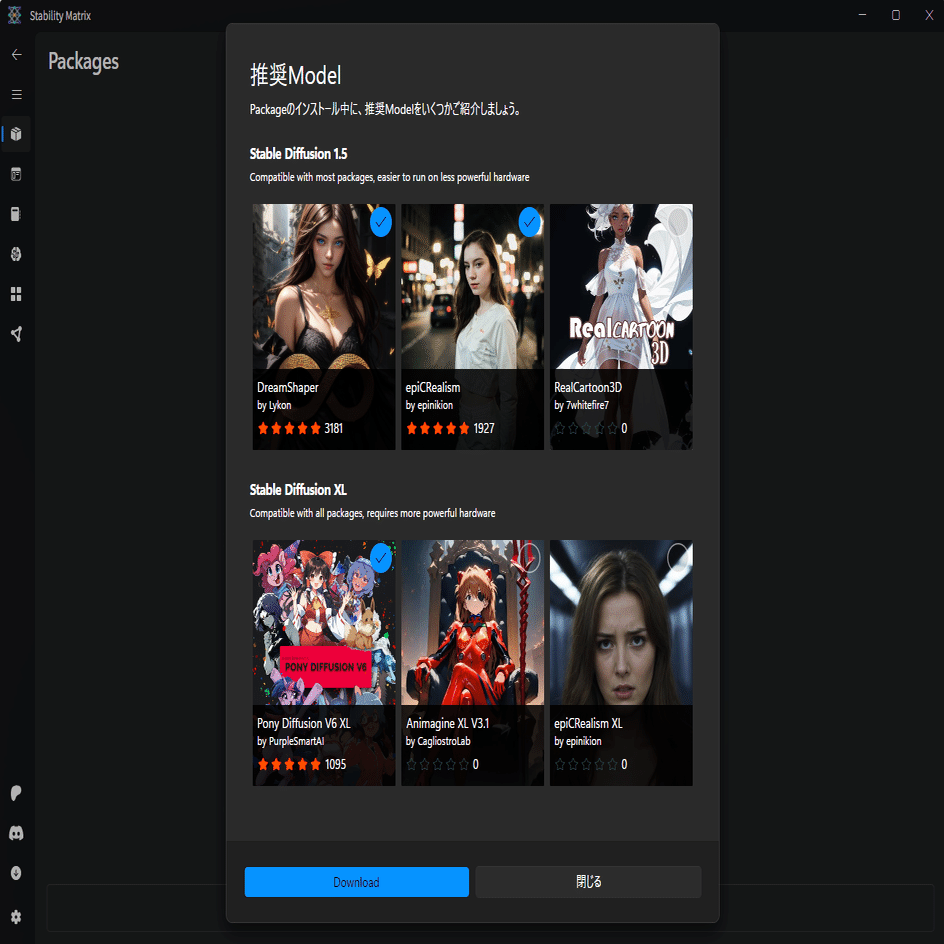Minimize the Stability Matrix window
This screenshot has height=944, width=944.
pyautogui.click(x=862, y=15)
